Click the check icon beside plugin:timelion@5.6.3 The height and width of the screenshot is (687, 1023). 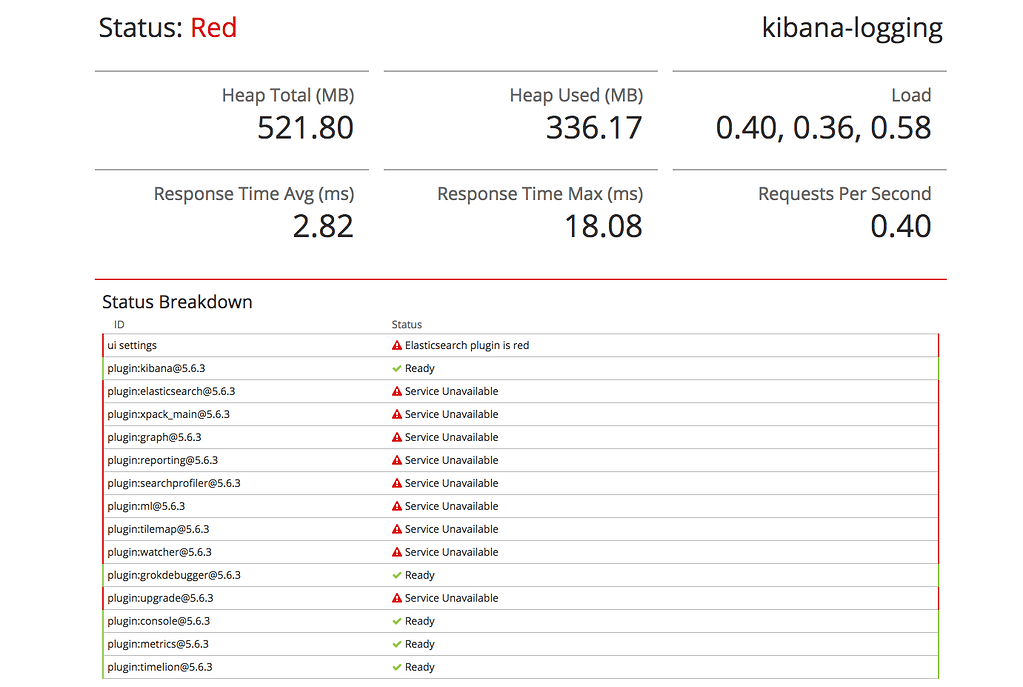[x=396, y=667]
